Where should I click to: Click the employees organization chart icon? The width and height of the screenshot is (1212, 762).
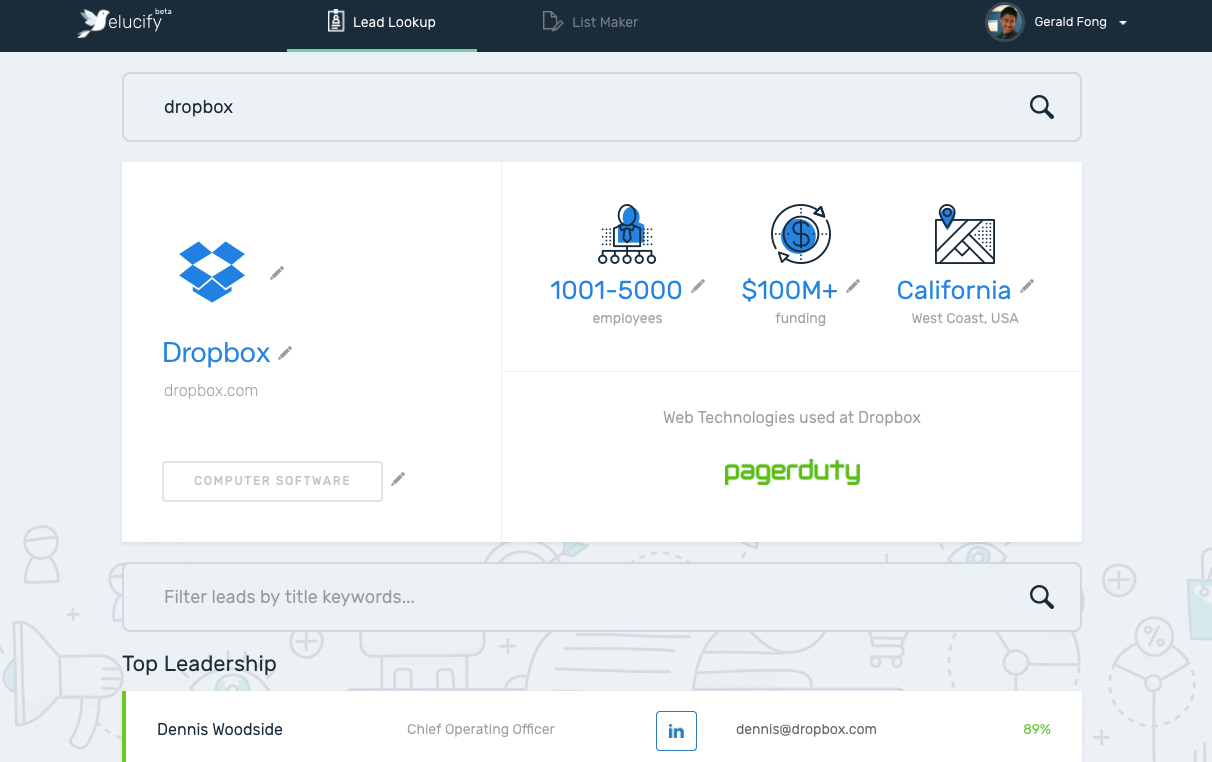click(x=627, y=234)
